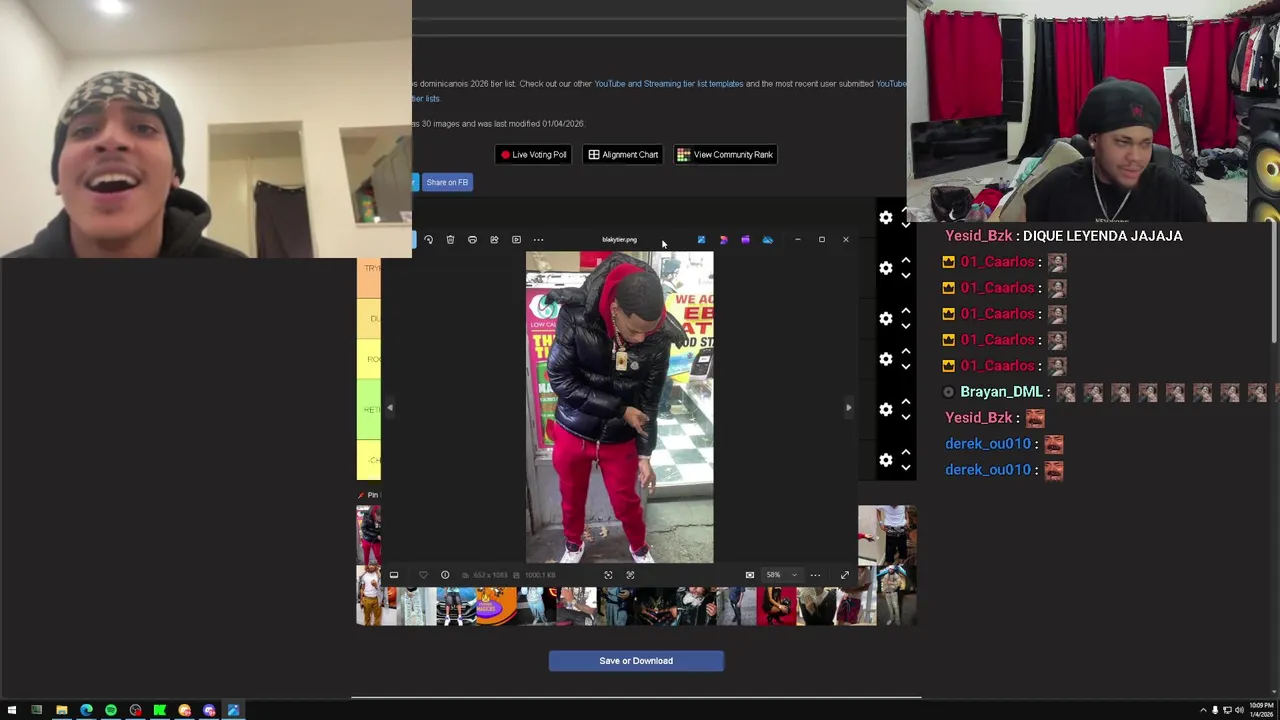Image resolution: width=1280 pixels, height=720 pixels.
Task: Share the image from the Photos toolbar
Action: coord(494,240)
